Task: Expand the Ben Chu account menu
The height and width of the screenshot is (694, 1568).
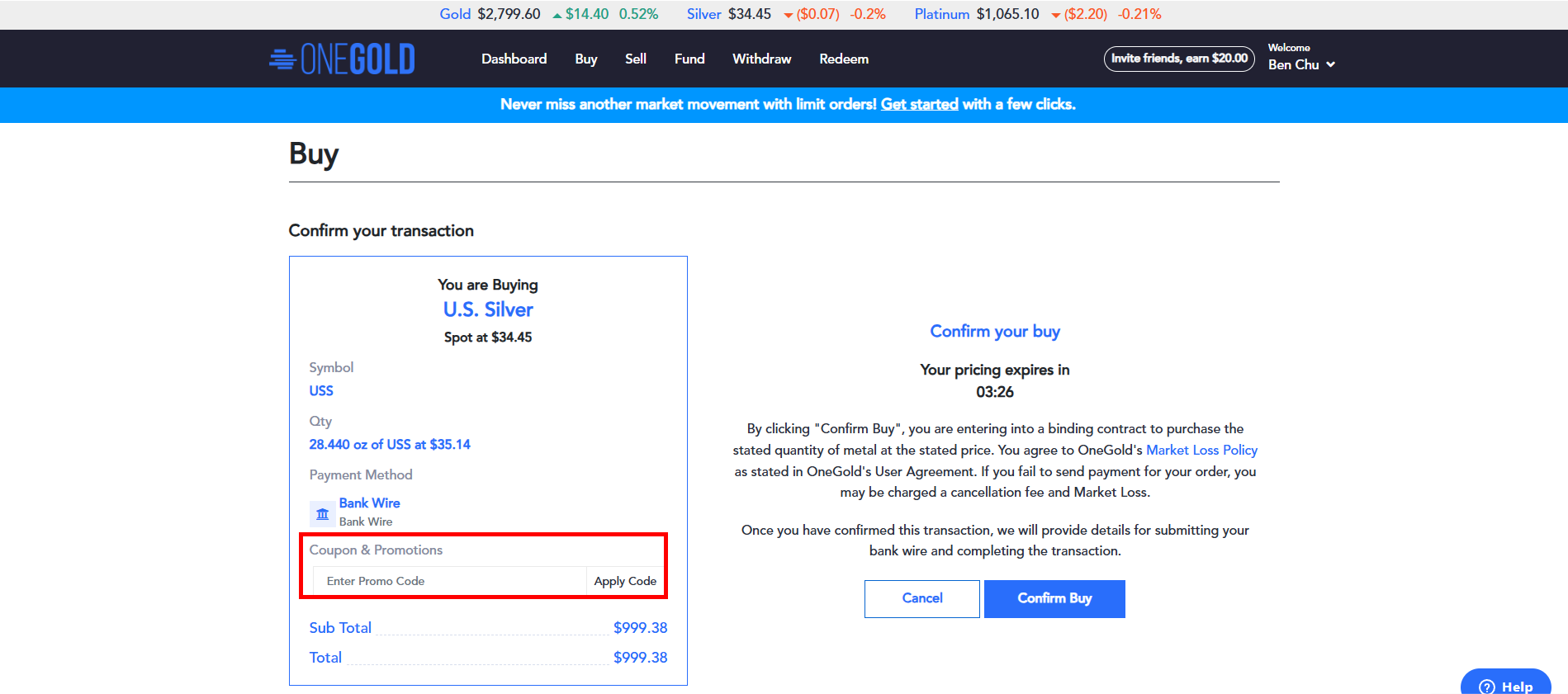Action: pyautogui.click(x=1301, y=64)
